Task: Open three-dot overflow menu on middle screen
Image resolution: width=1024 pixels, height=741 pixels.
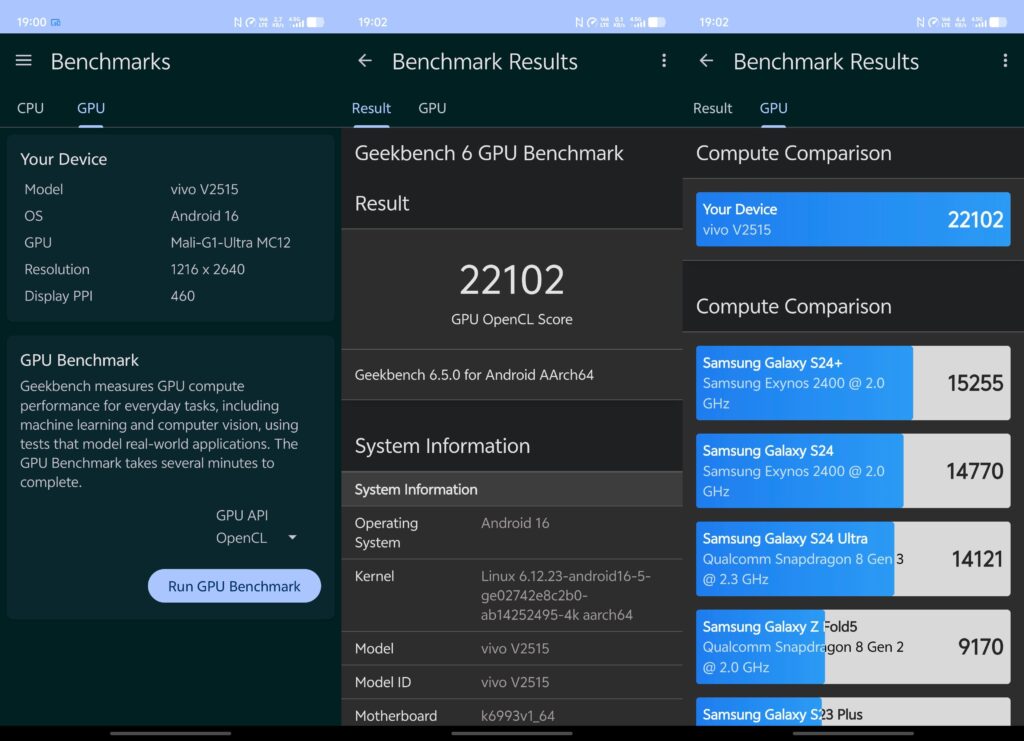Action: pyautogui.click(x=664, y=61)
